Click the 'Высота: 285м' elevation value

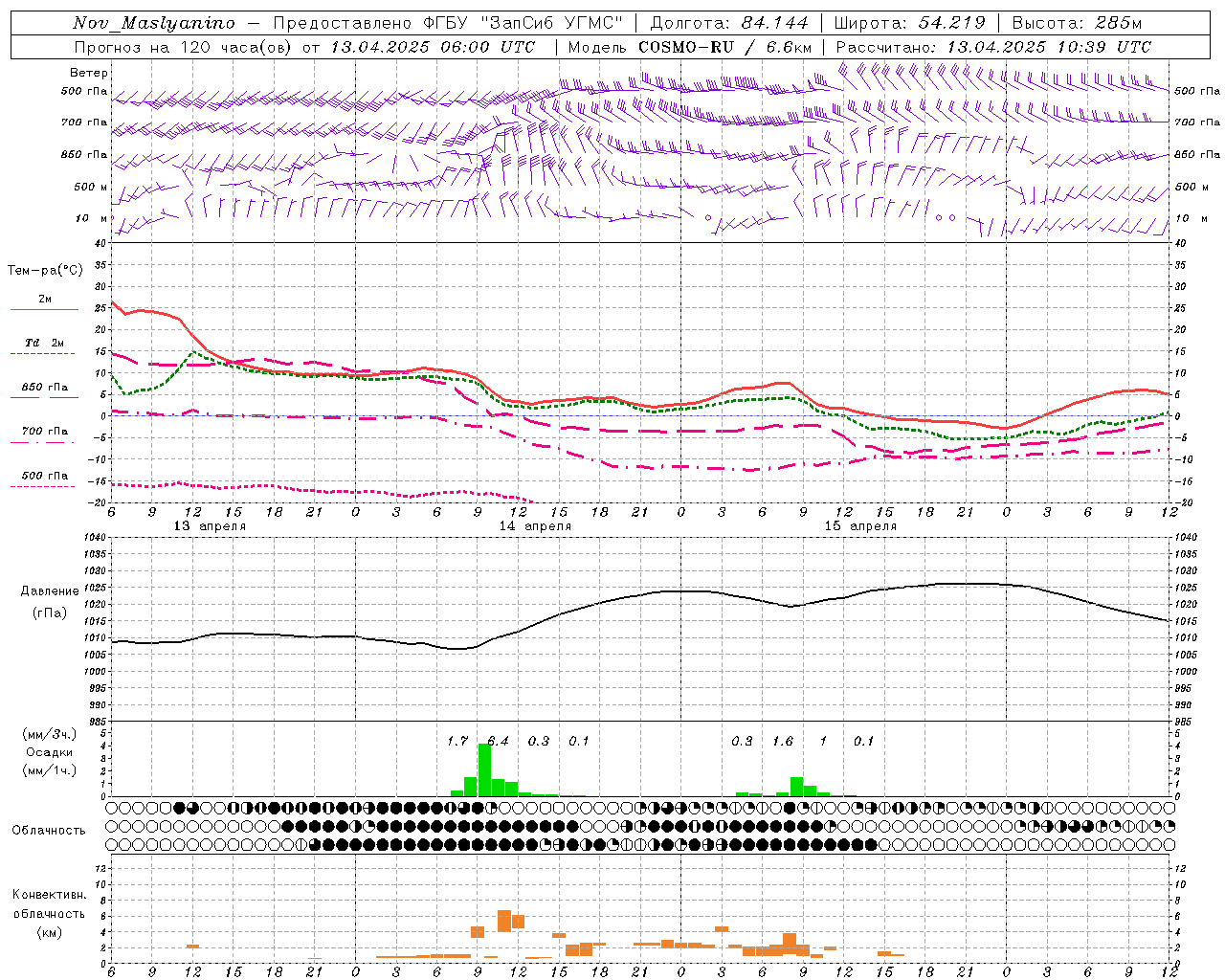[x=1077, y=23]
